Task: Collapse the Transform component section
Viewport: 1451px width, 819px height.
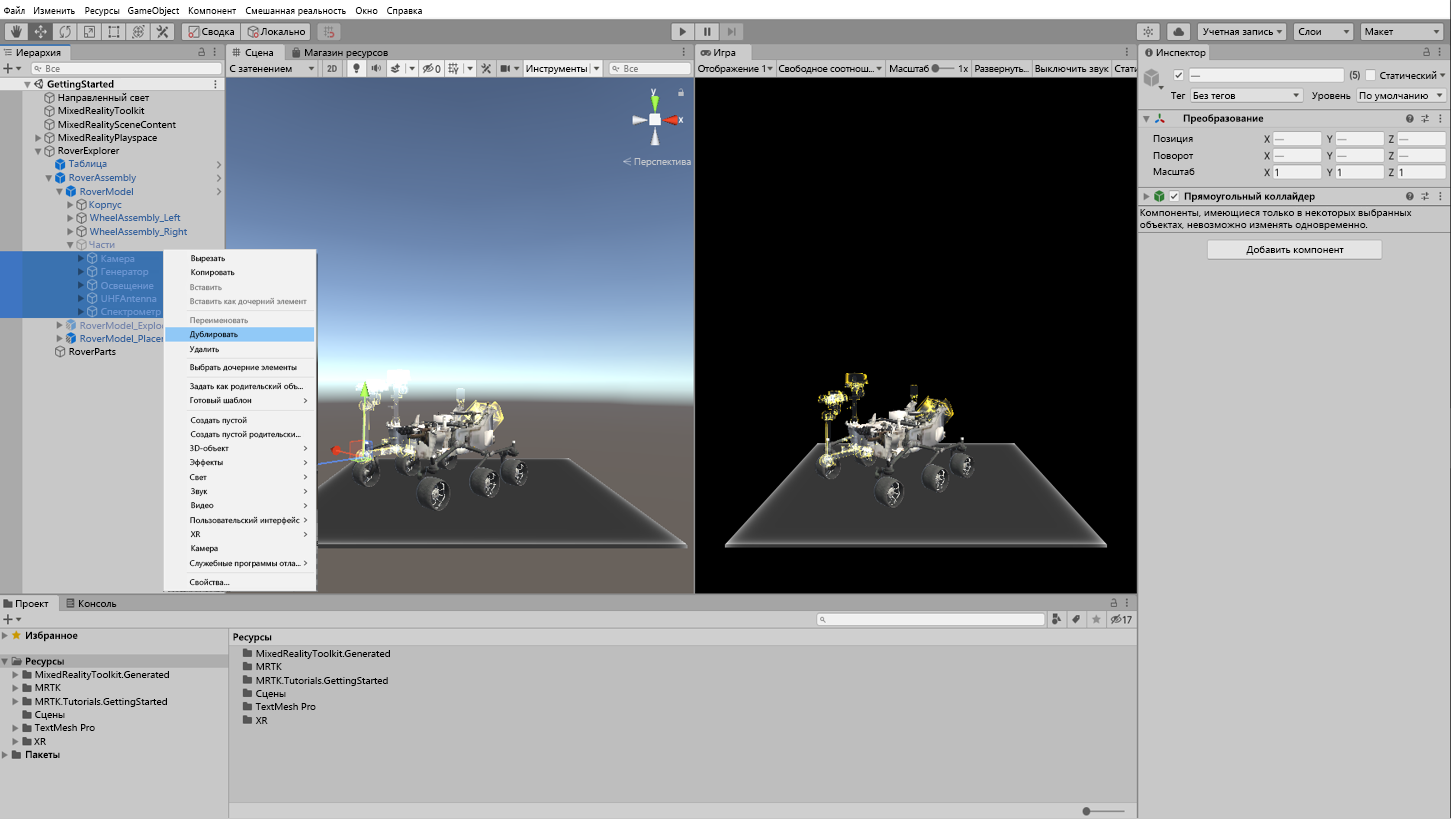Action: point(1147,118)
